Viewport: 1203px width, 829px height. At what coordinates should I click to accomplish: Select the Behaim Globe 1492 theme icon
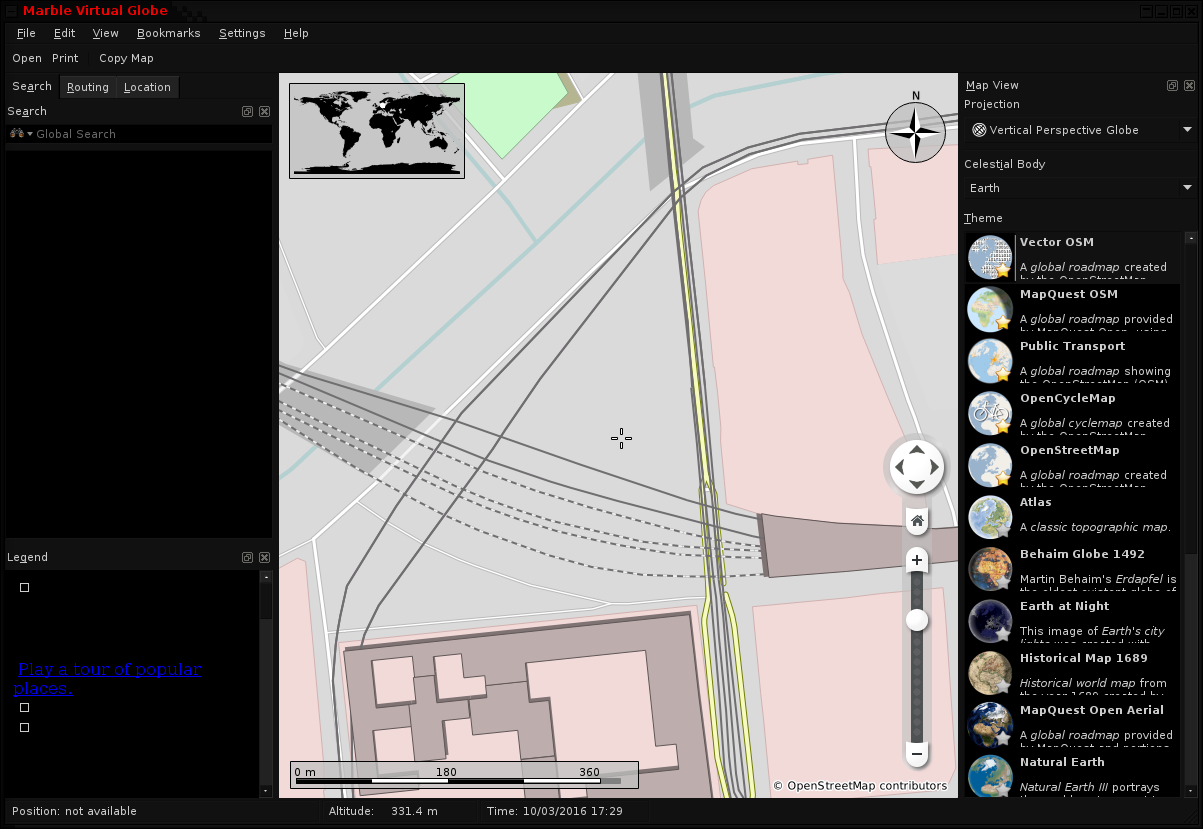pyautogui.click(x=990, y=569)
